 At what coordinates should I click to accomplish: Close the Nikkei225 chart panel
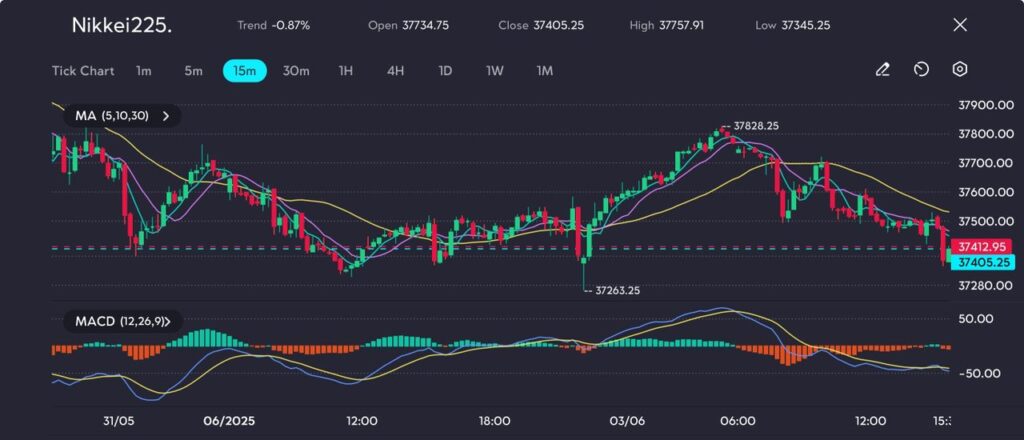[x=960, y=25]
